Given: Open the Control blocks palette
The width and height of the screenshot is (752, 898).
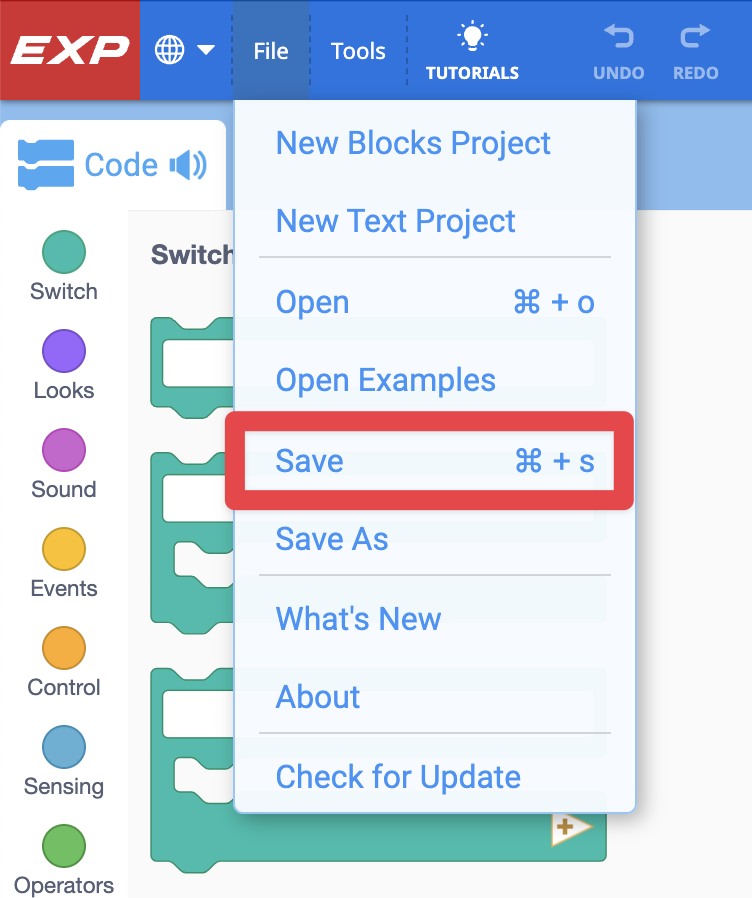Looking at the screenshot, I should 63,649.
